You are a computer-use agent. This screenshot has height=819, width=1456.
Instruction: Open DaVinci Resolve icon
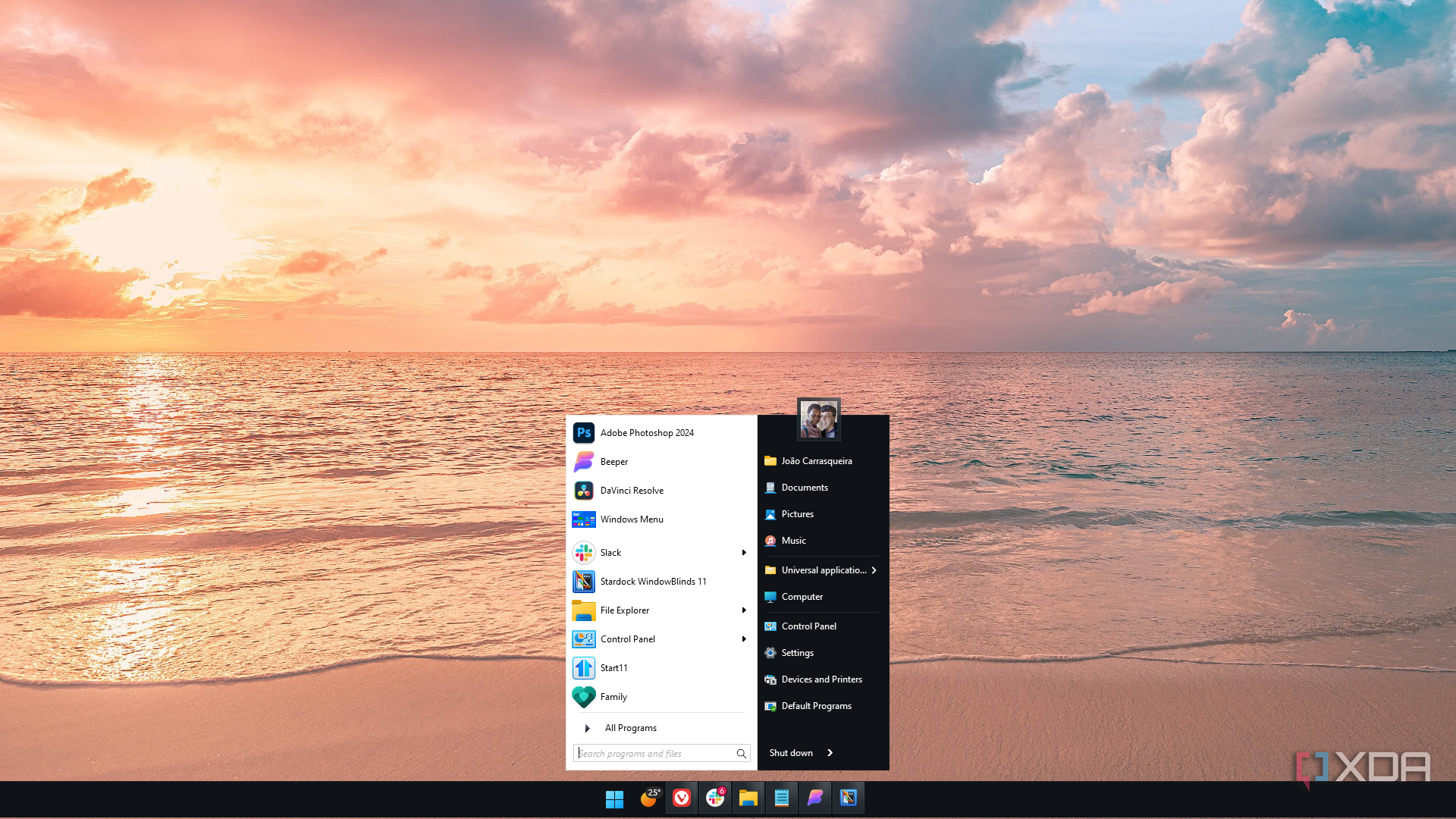coord(583,491)
